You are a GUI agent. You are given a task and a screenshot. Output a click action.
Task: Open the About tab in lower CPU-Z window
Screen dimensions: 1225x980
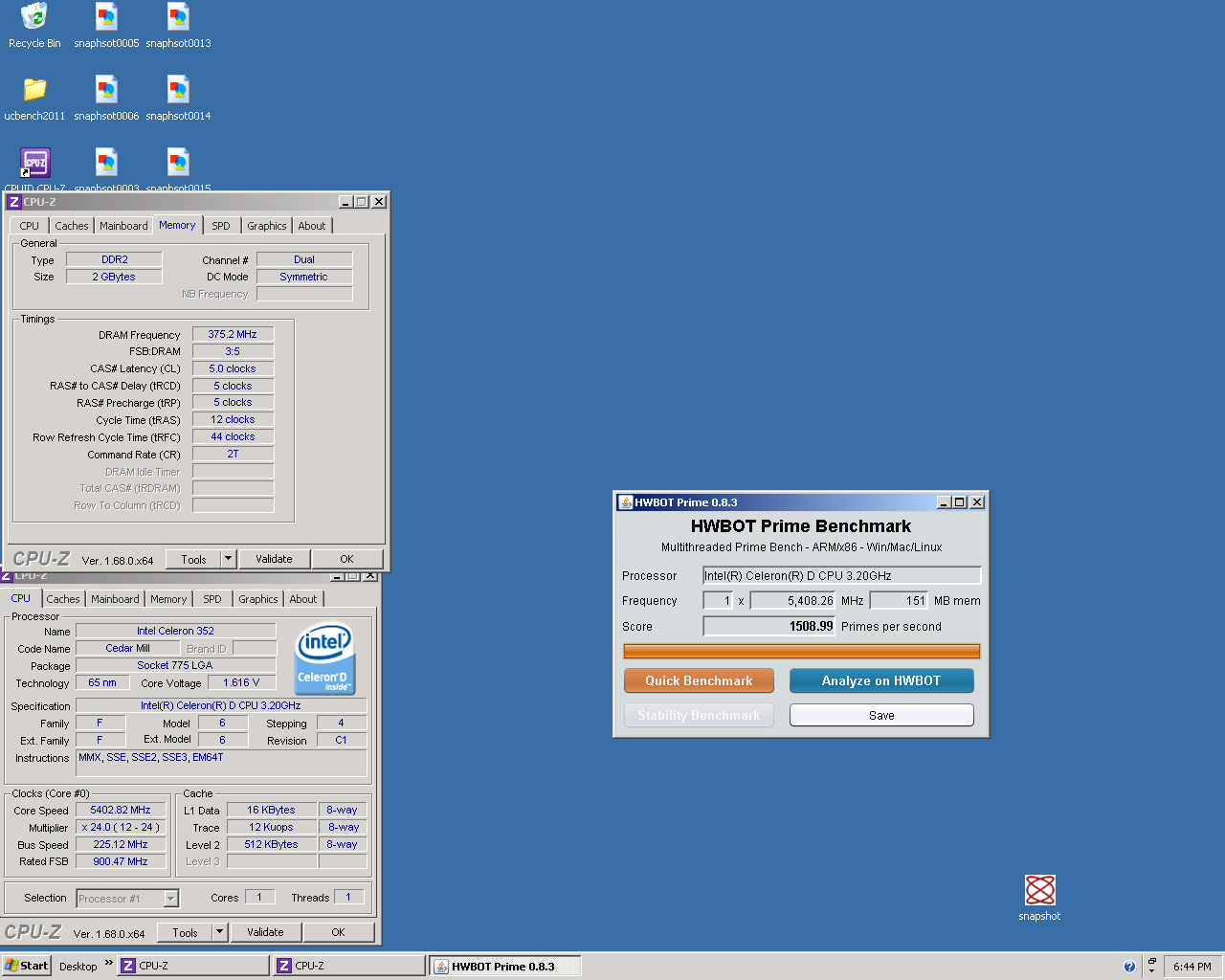(x=303, y=599)
